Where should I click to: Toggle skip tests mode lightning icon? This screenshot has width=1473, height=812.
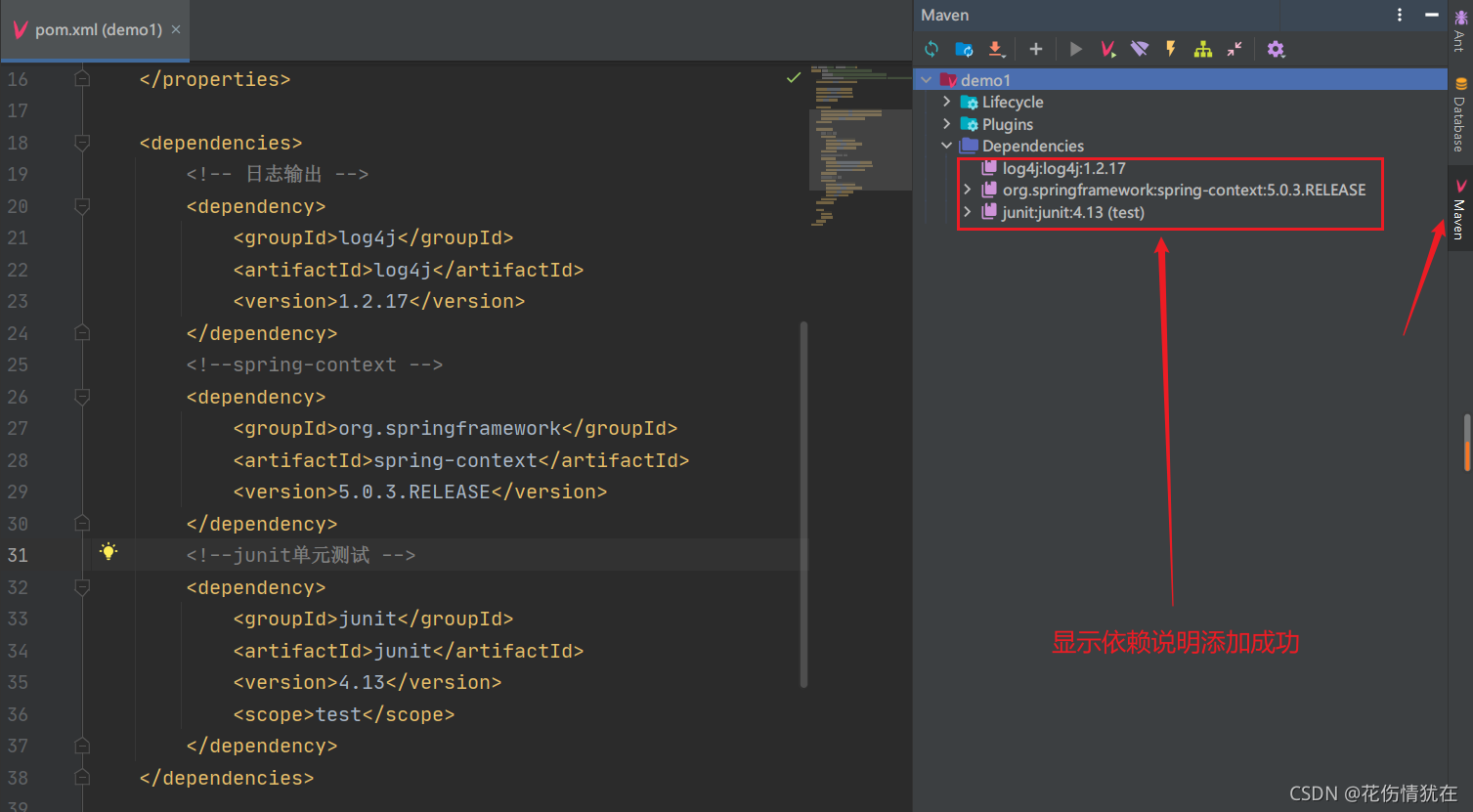coord(1171,49)
